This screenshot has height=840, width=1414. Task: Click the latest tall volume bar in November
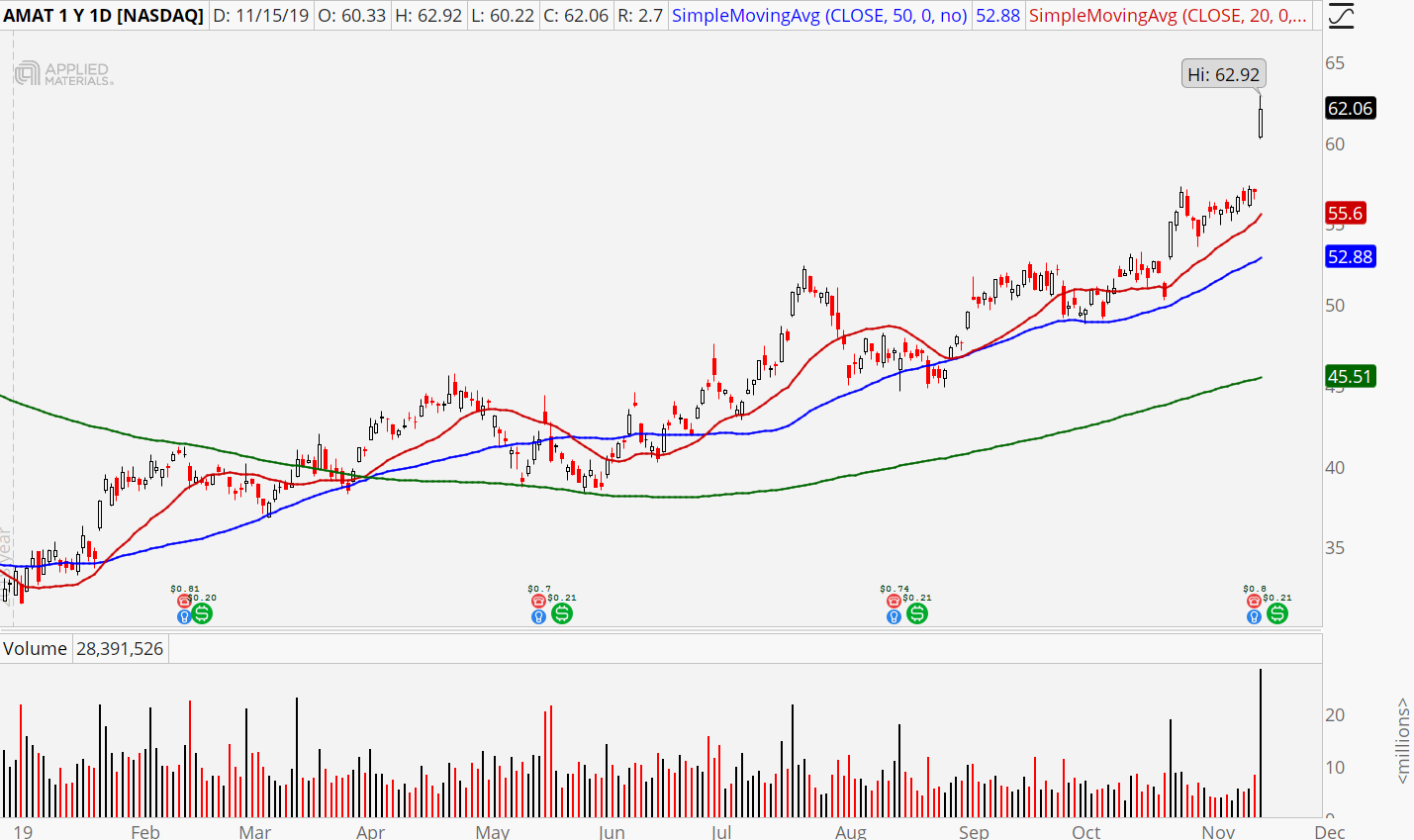(x=1261, y=743)
